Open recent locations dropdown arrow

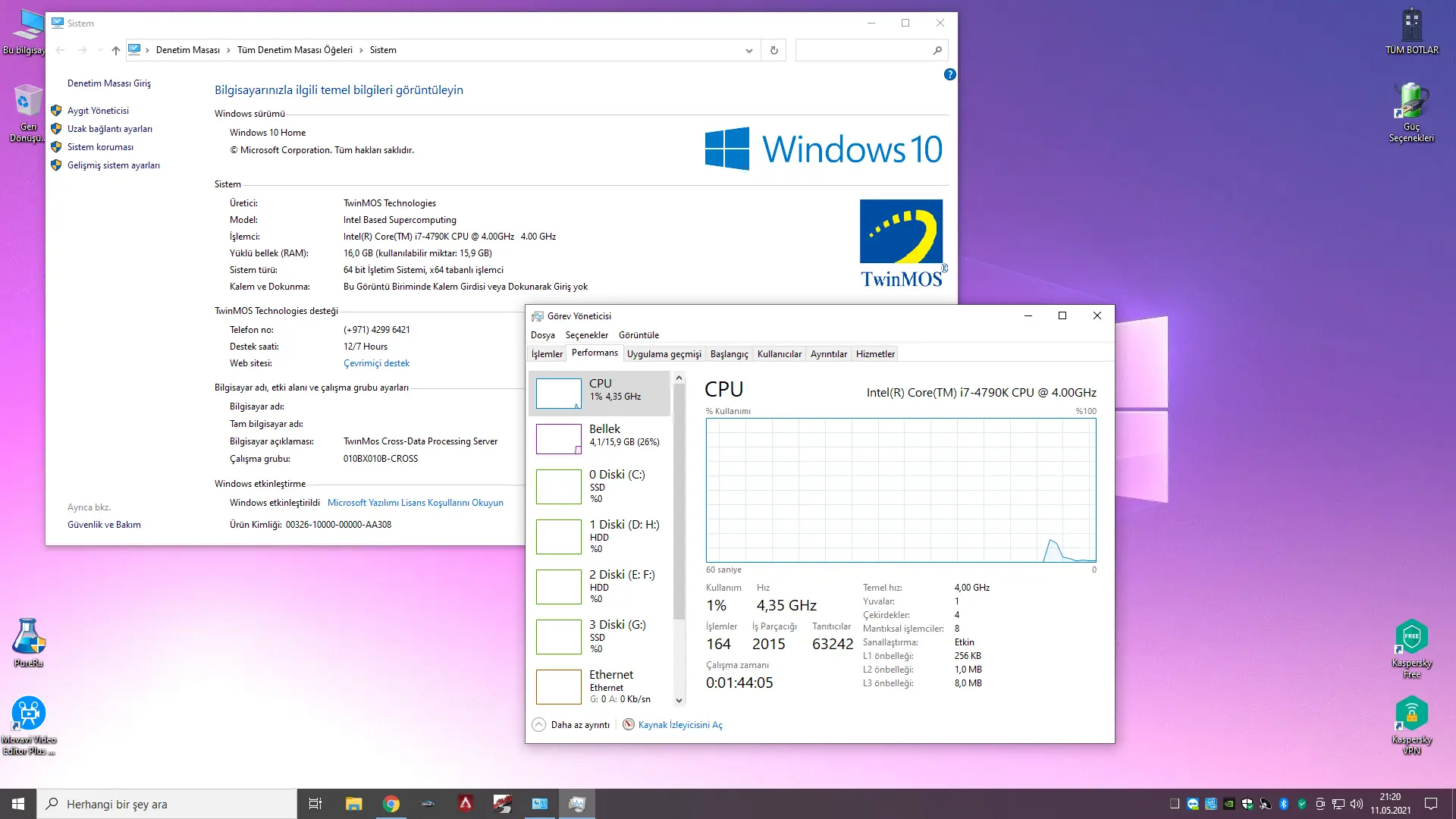click(100, 50)
